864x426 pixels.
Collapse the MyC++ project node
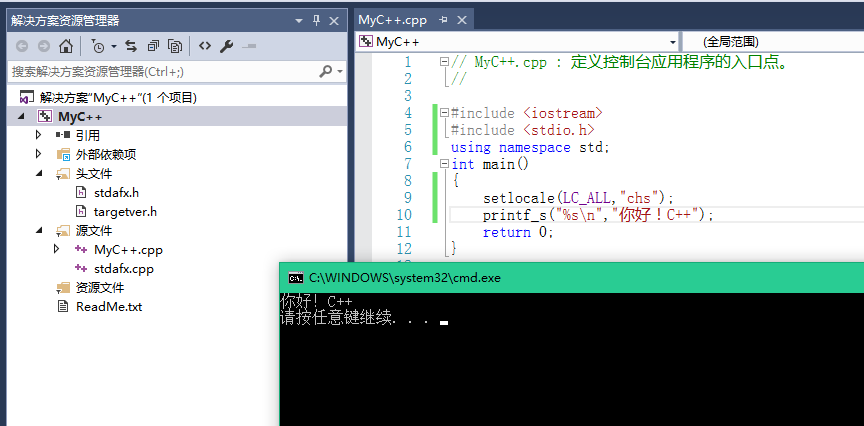click(x=21, y=117)
